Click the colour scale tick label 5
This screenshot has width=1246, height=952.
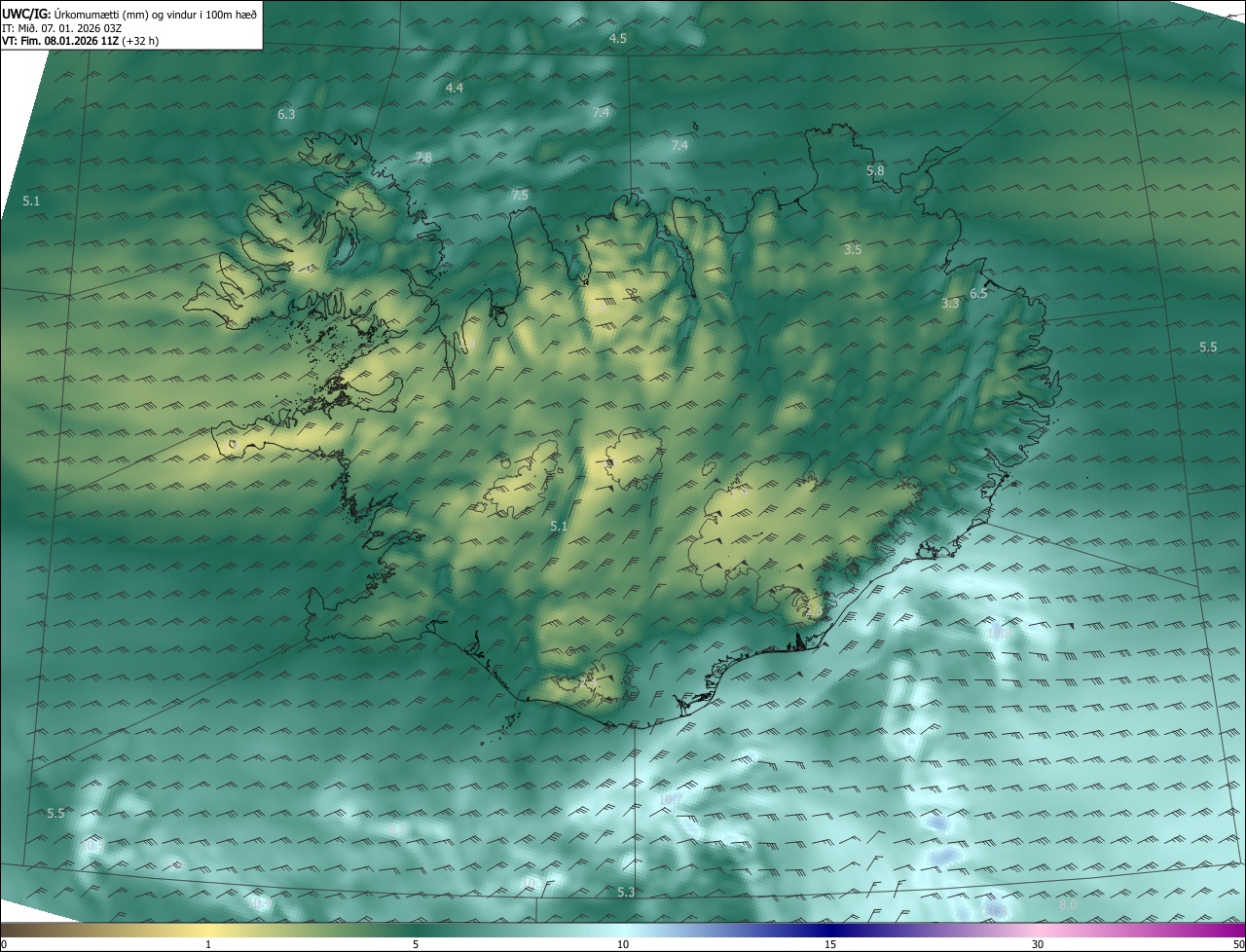[416, 944]
